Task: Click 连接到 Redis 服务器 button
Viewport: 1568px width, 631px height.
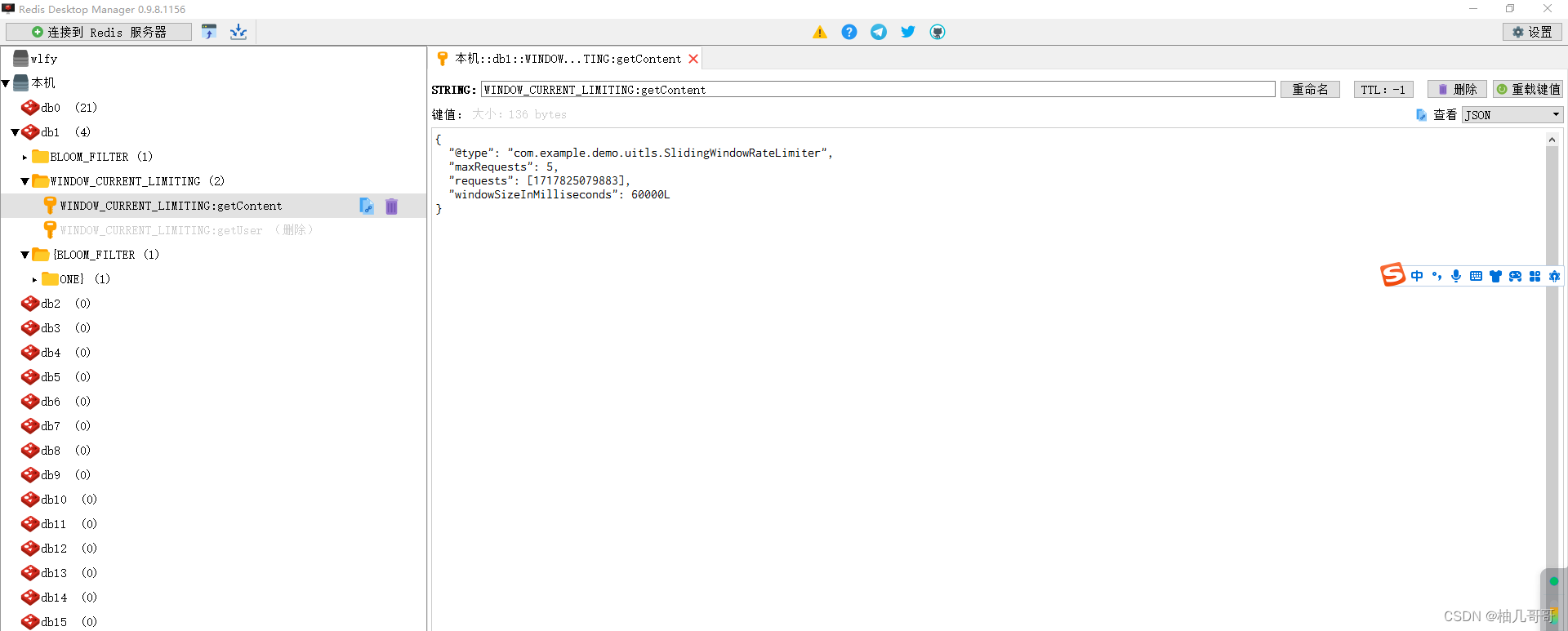Action: [99, 32]
